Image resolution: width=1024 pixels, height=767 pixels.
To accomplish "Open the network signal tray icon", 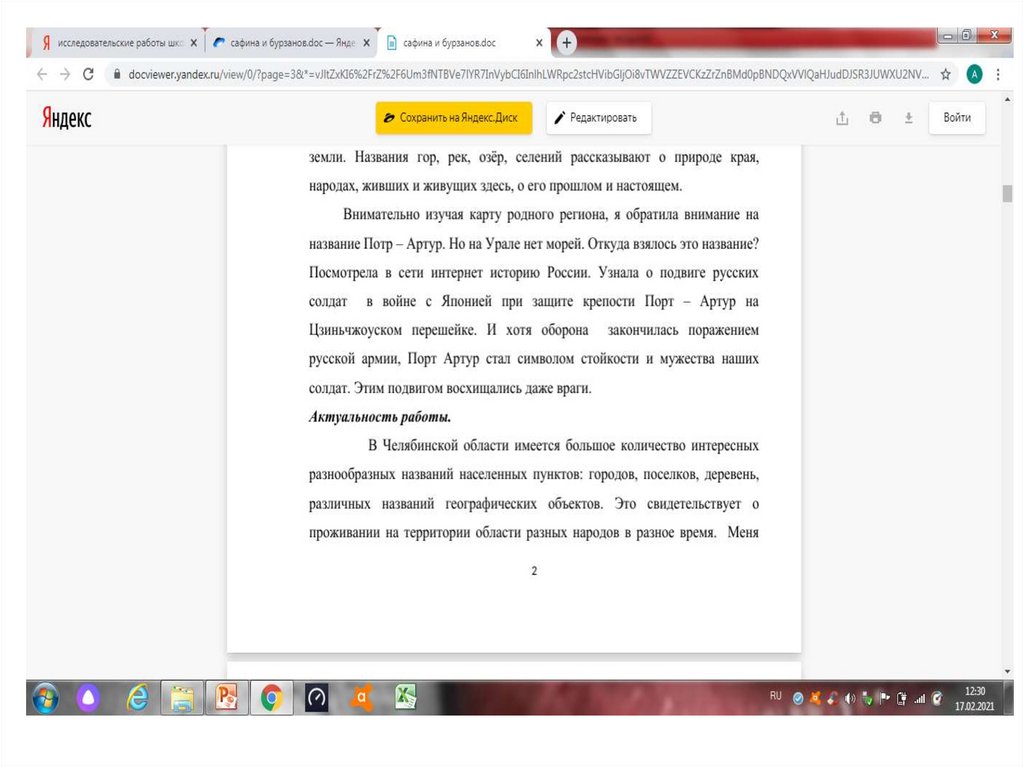I will tap(920, 699).
